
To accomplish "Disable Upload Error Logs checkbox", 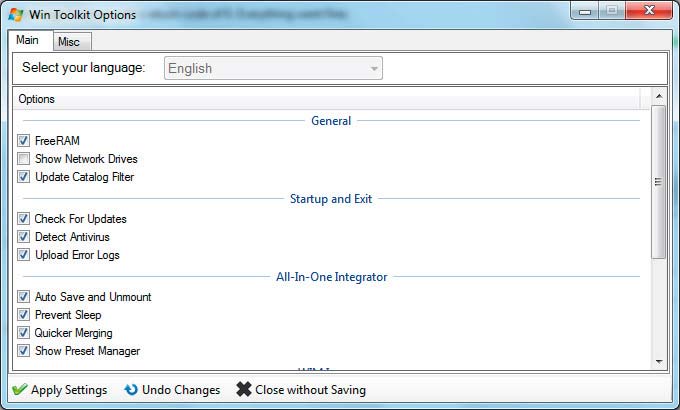I will 23,255.
